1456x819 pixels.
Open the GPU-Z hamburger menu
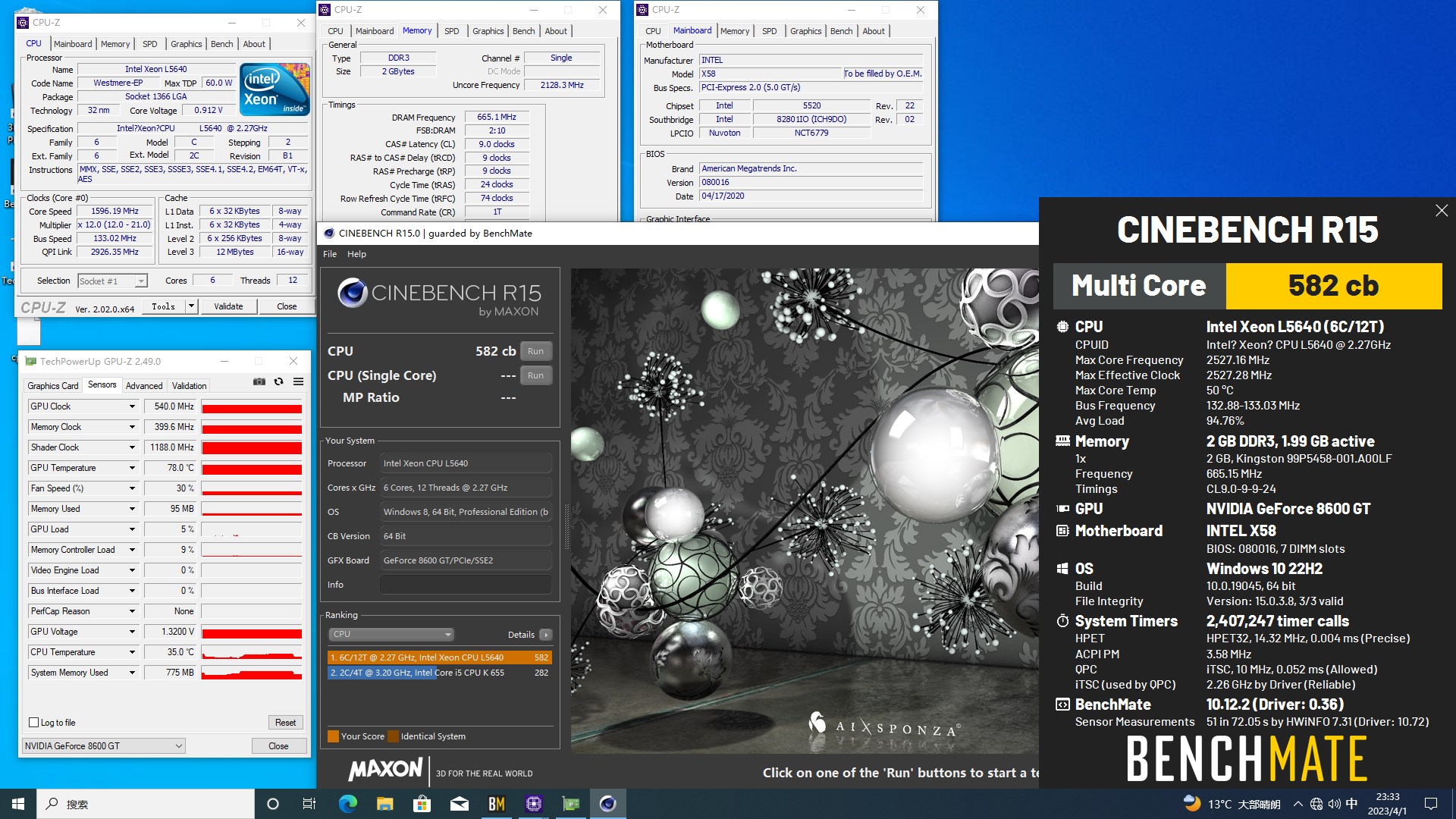point(298,381)
